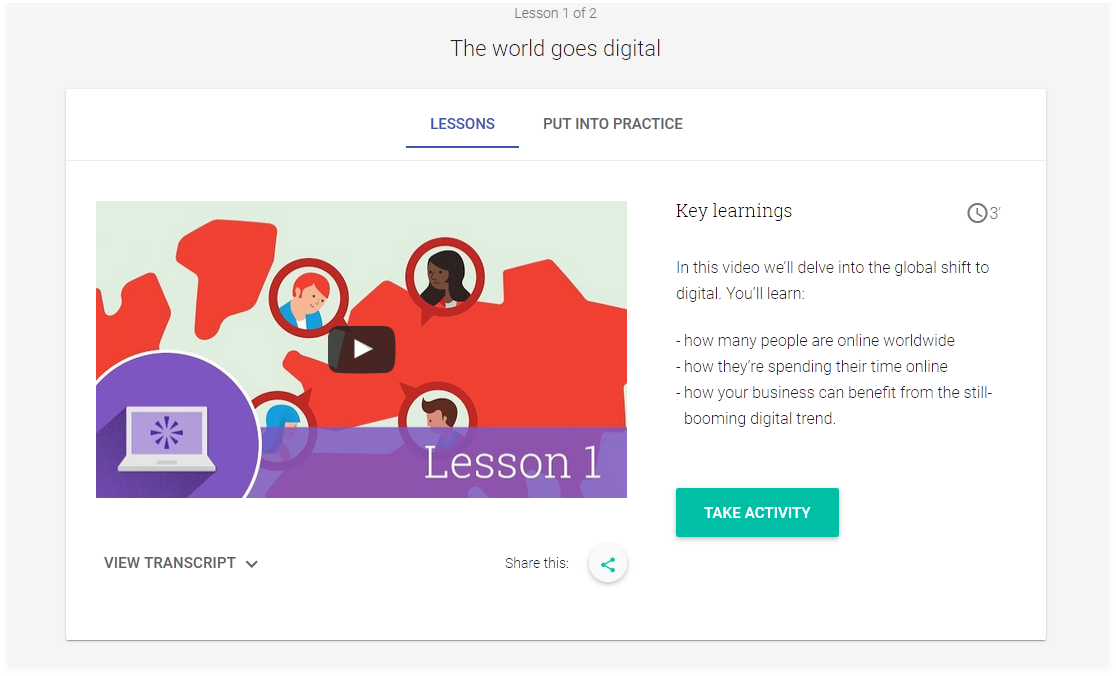This screenshot has width=1116, height=676.
Task: Click the "Share this:" label
Action: point(536,563)
